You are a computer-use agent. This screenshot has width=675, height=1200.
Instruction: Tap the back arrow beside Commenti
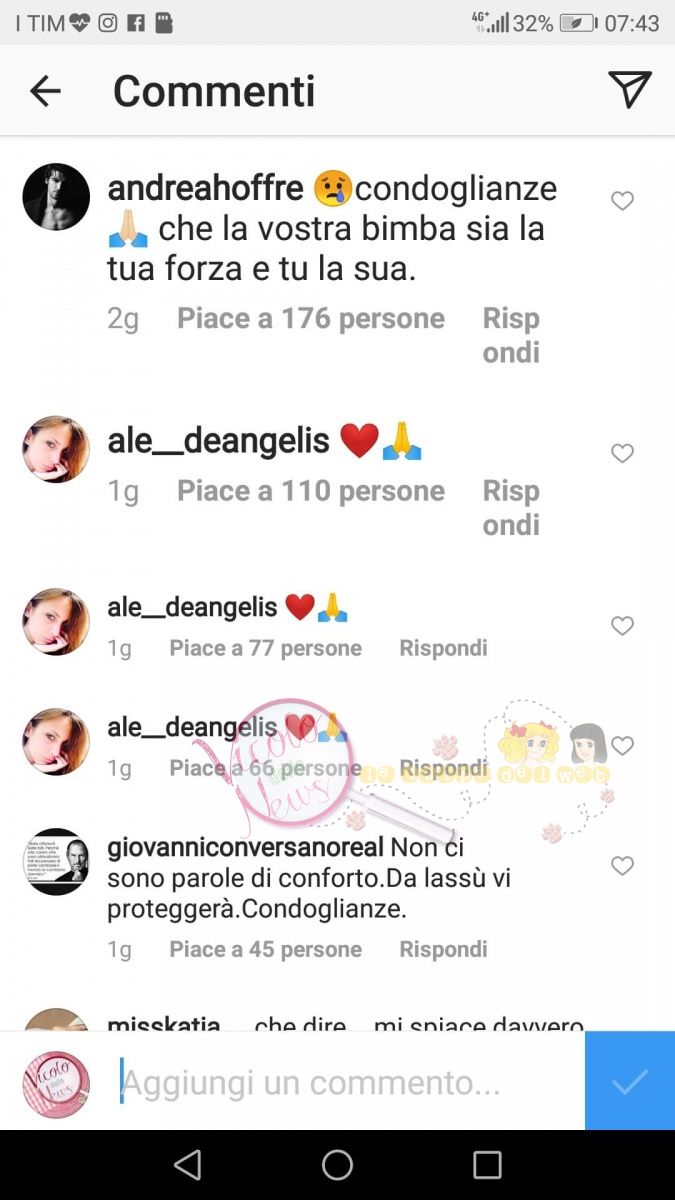45,92
